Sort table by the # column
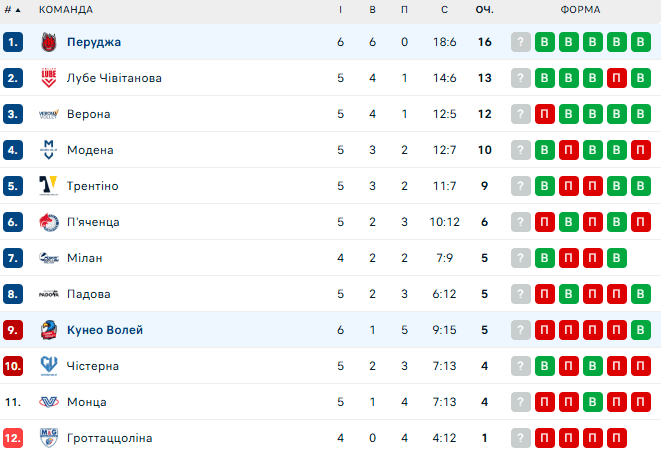 13,10
